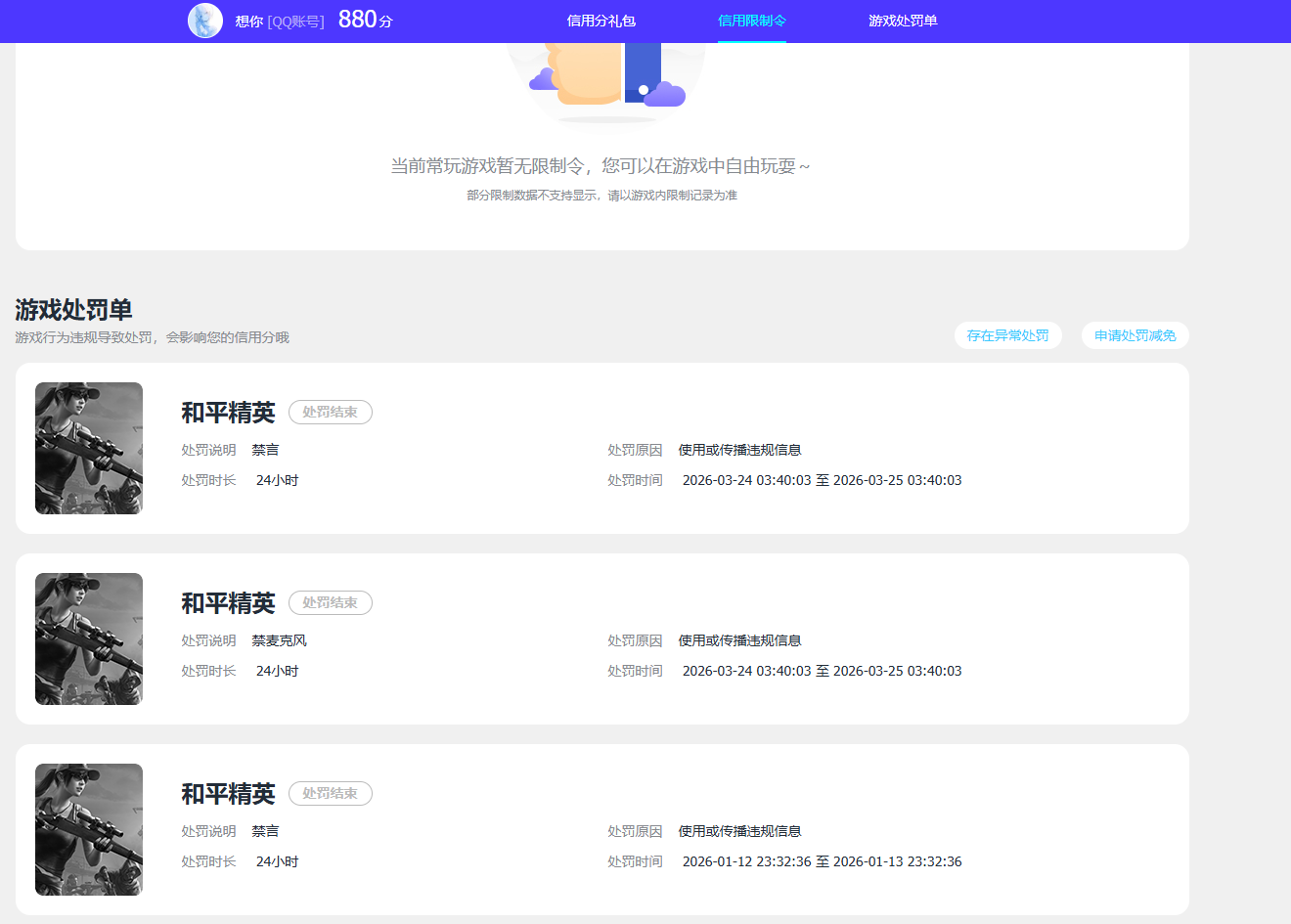The width and height of the screenshot is (1291, 924).
Task: Click the 使用或传播违规信息 reason in the 2026-01-12 card
Action: (x=740, y=831)
